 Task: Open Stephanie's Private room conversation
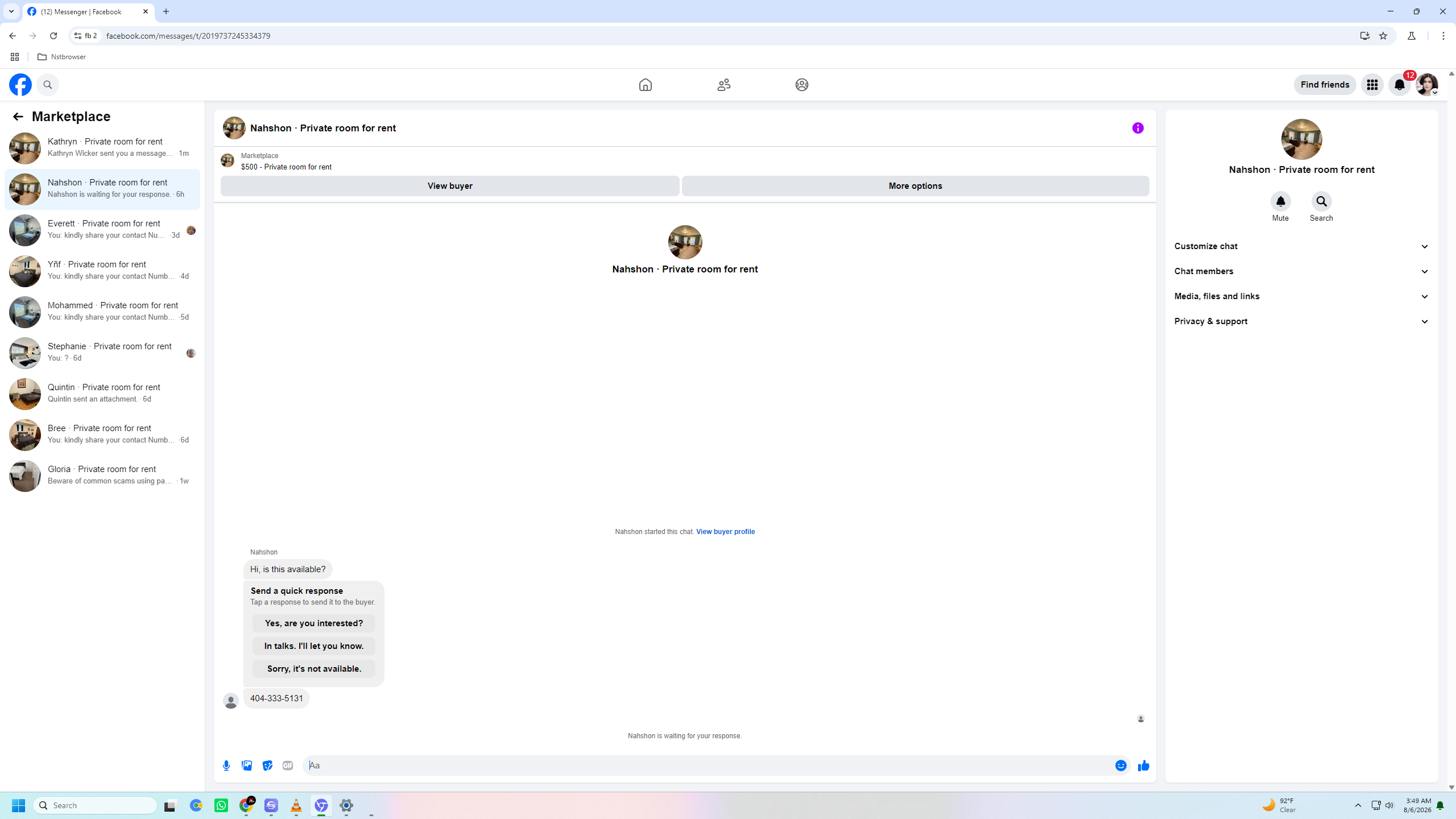(x=102, y=353)
